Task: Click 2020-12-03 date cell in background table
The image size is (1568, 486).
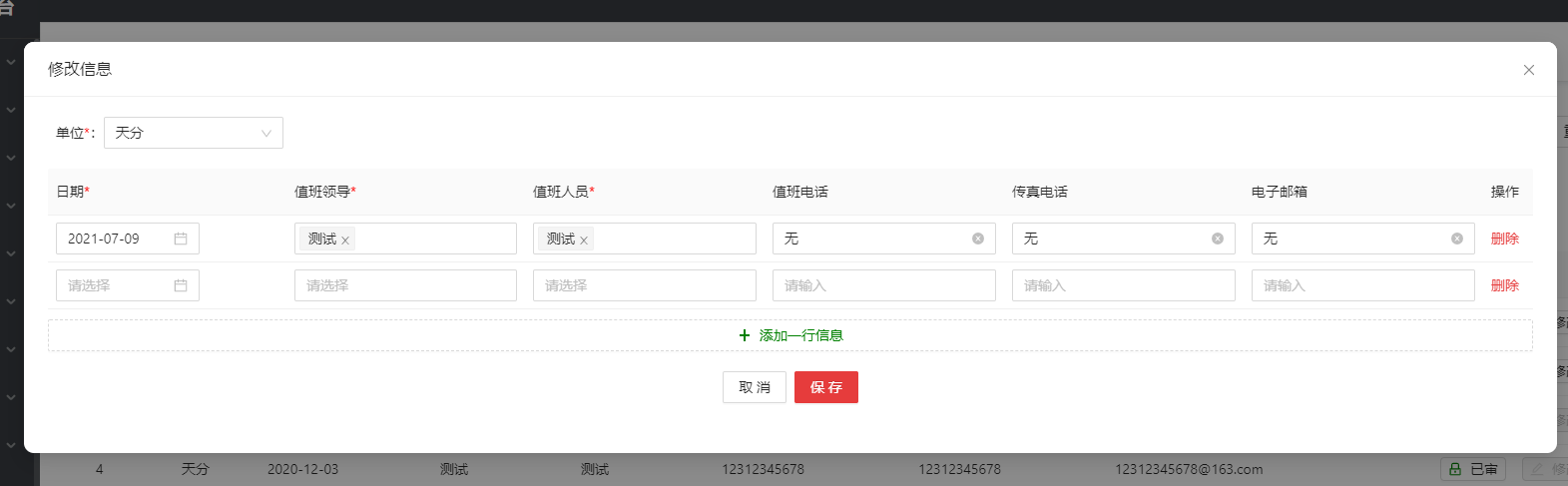Action: click(x=303, y=469)
